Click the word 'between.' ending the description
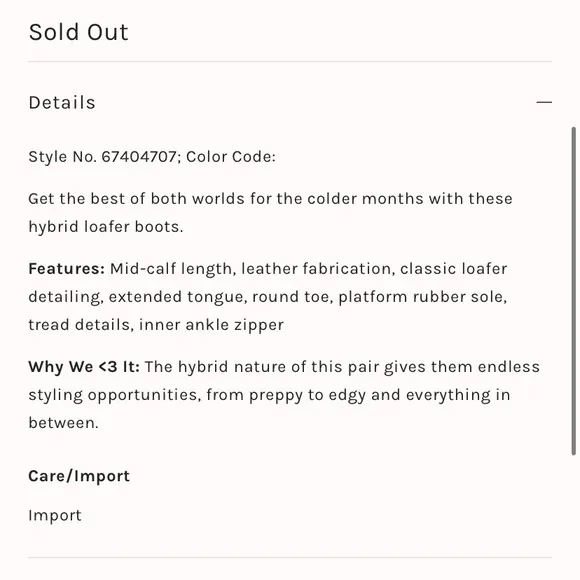 click(64, 423)
